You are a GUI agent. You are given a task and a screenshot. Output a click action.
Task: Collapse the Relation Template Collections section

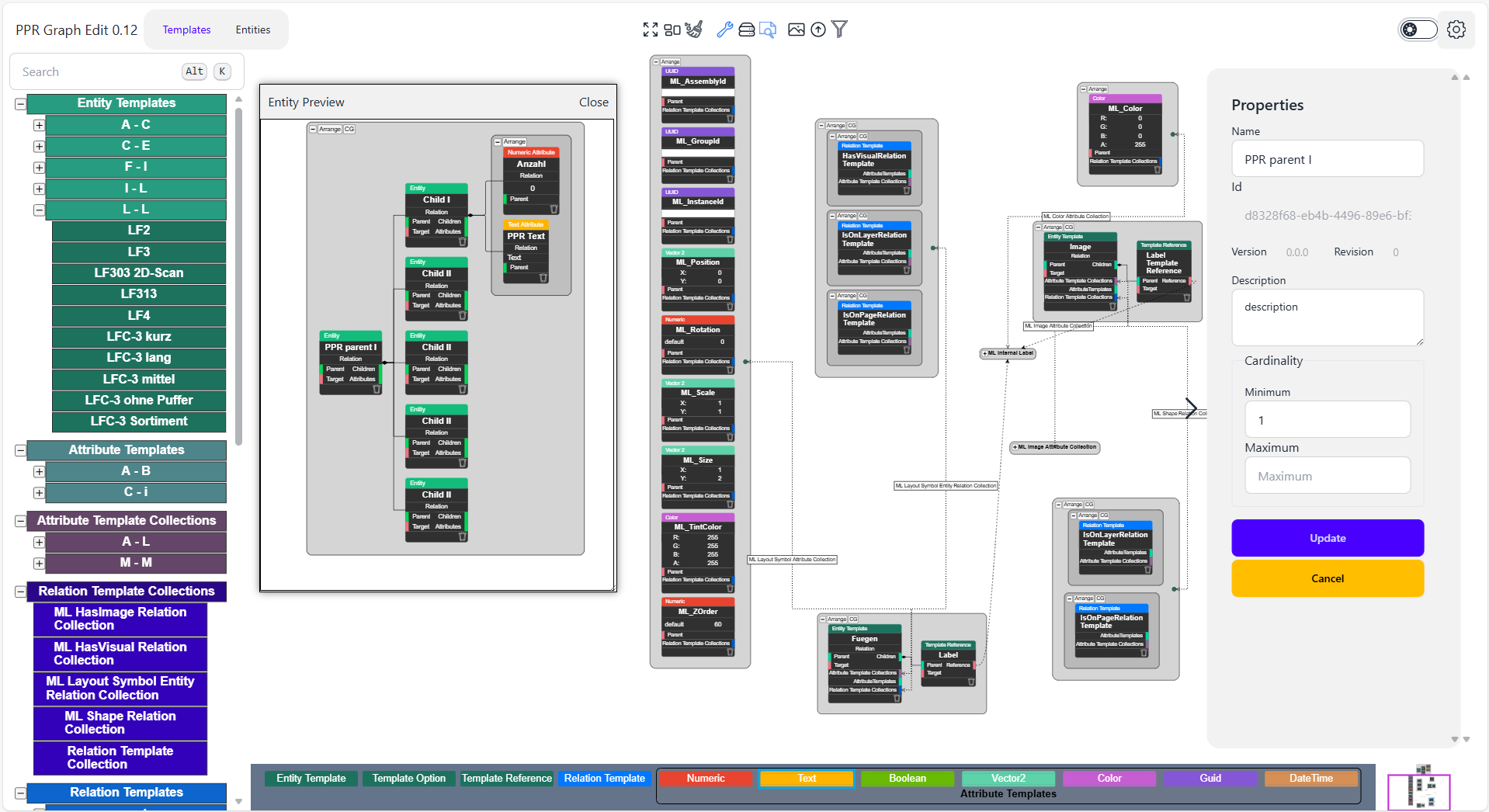(x=21, y=592)
